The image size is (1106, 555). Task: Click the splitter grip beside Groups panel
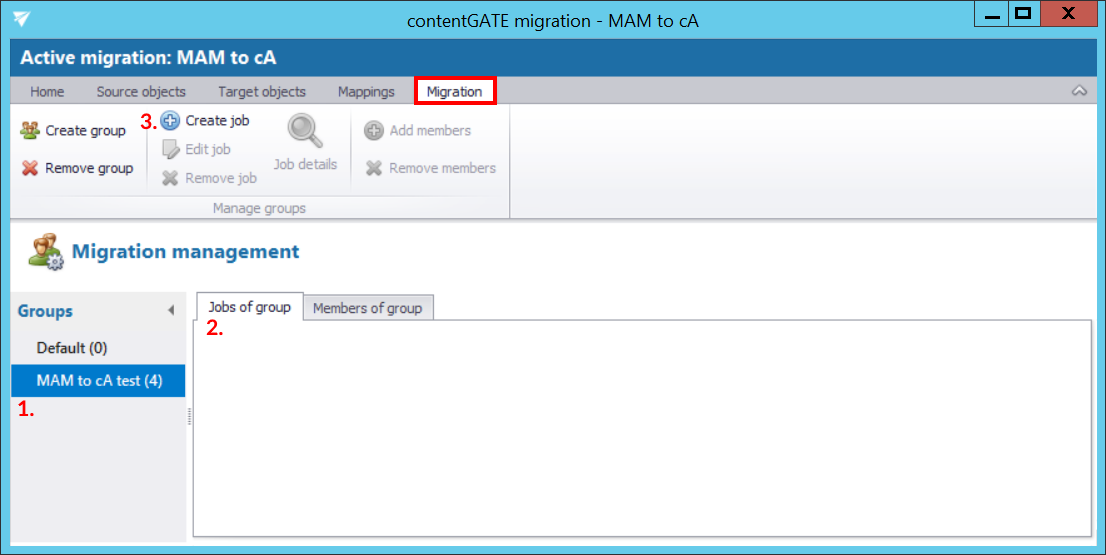click(190, 416)
